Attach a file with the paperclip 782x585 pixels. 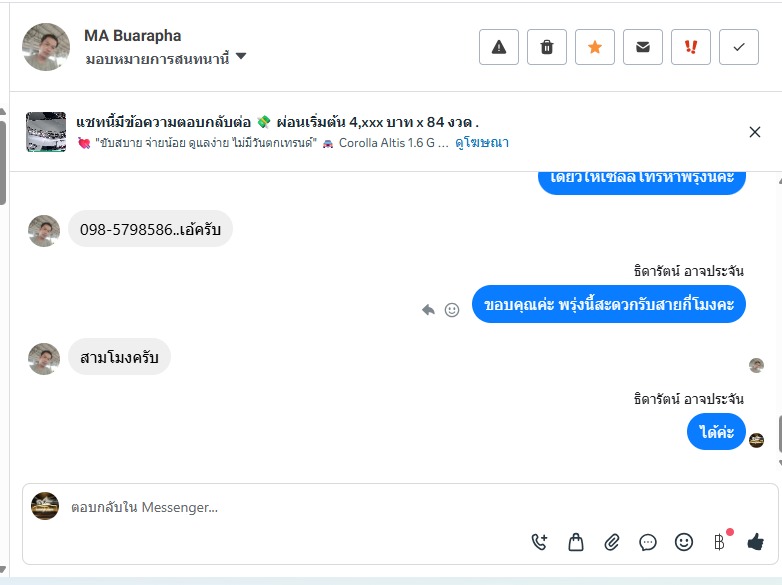[x=612, y=542]
